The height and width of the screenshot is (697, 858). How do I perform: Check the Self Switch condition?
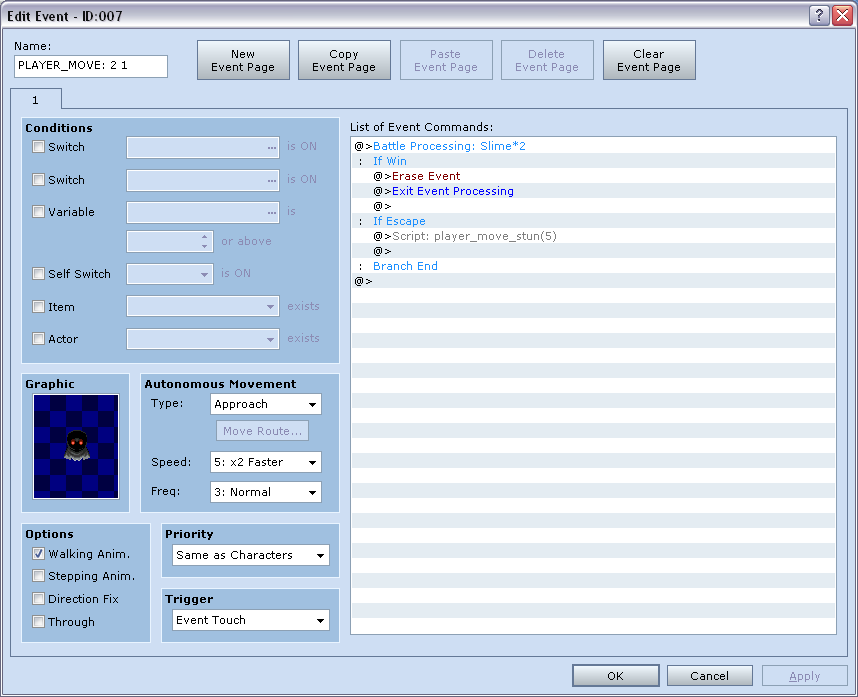click(x=39, y=274)
